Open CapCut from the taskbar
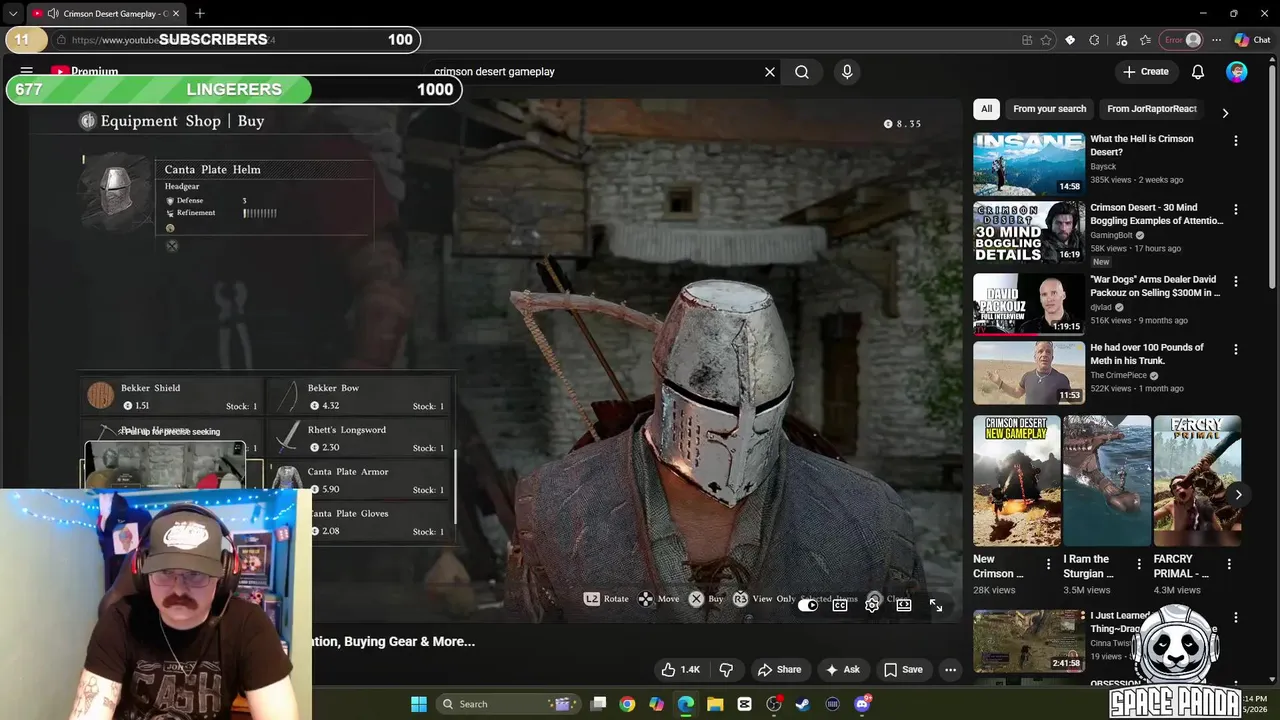Viewport: 1280px width, 720px height. click(744, 704)
